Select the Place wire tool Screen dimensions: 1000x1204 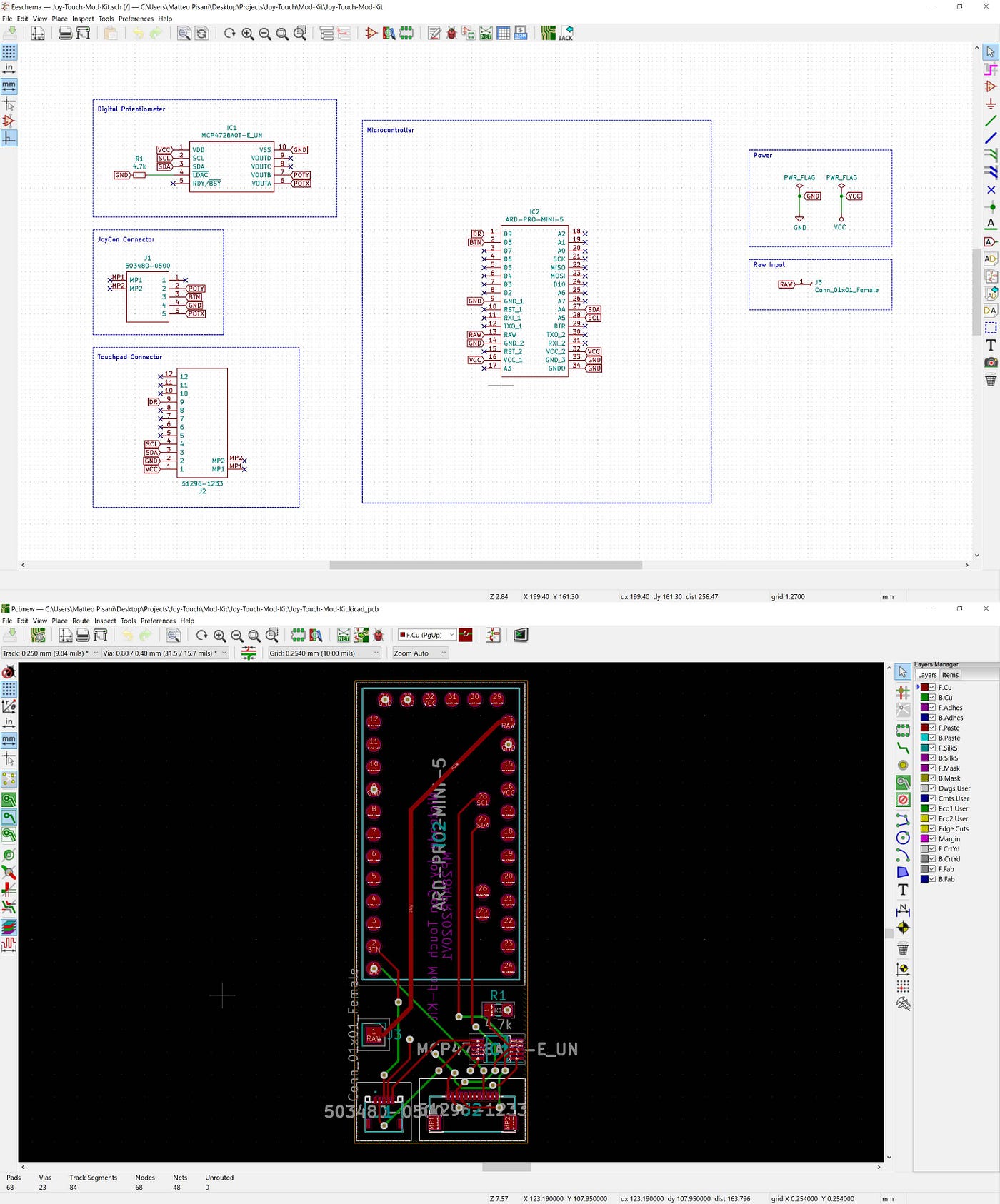point(990,121)
